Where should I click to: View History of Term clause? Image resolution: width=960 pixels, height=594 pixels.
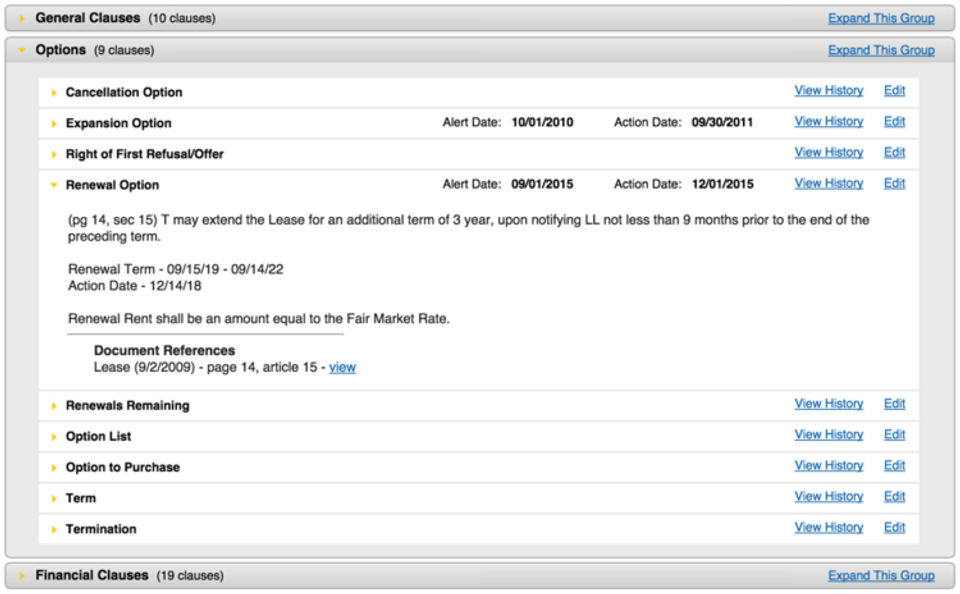(x=829, y=497)
